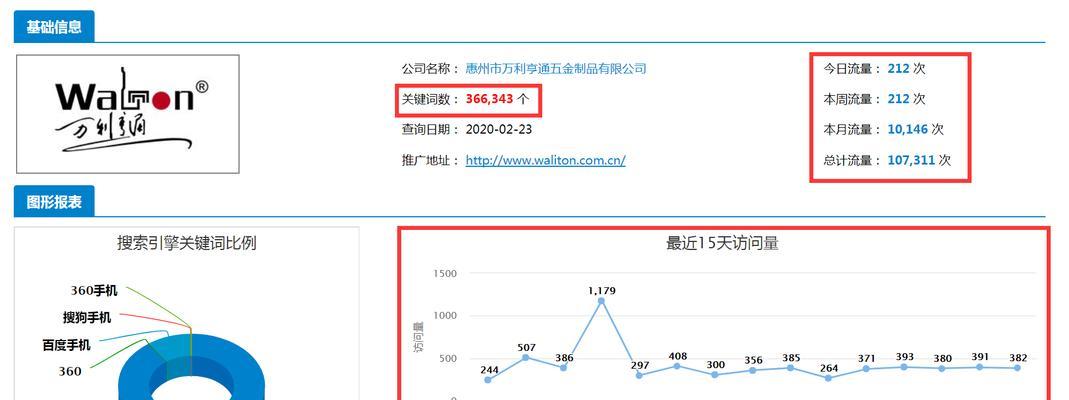Click the 1500 y-axis label
The width and height of the screenshot is (1069, 400).
coord(445,273)
